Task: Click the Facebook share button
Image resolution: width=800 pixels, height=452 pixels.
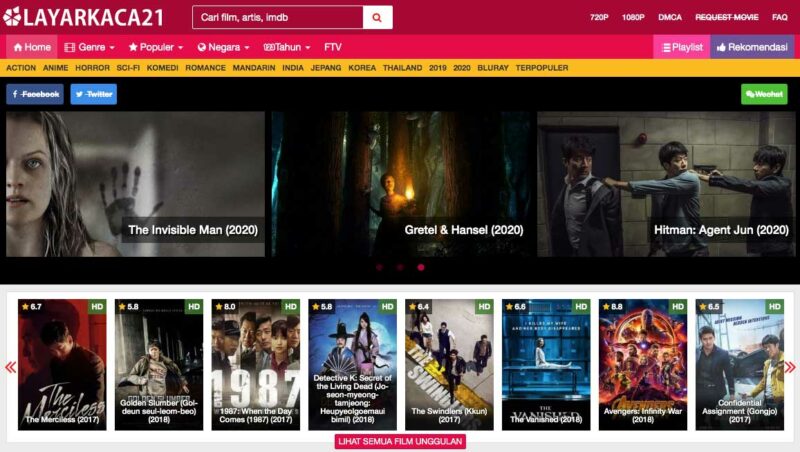Action: click(x=35, y=94)
